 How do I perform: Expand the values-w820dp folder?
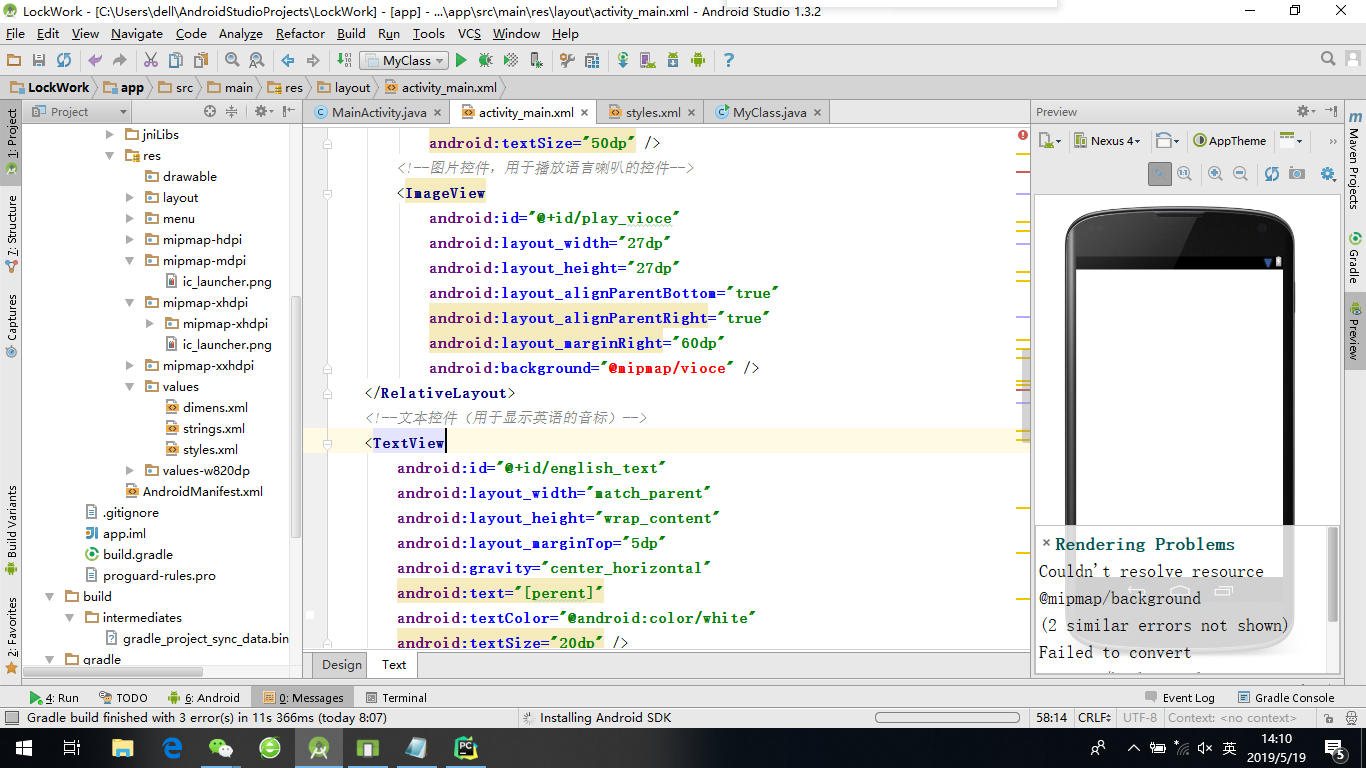point(130,471)
